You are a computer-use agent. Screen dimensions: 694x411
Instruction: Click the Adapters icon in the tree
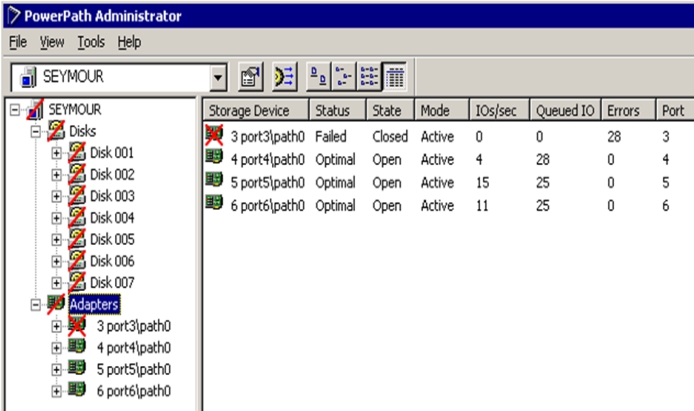[x=56, y=304]
